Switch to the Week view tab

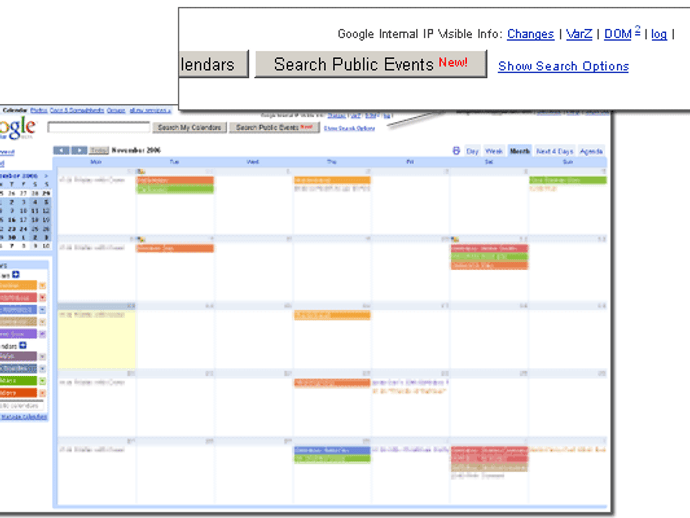[494, 151]
